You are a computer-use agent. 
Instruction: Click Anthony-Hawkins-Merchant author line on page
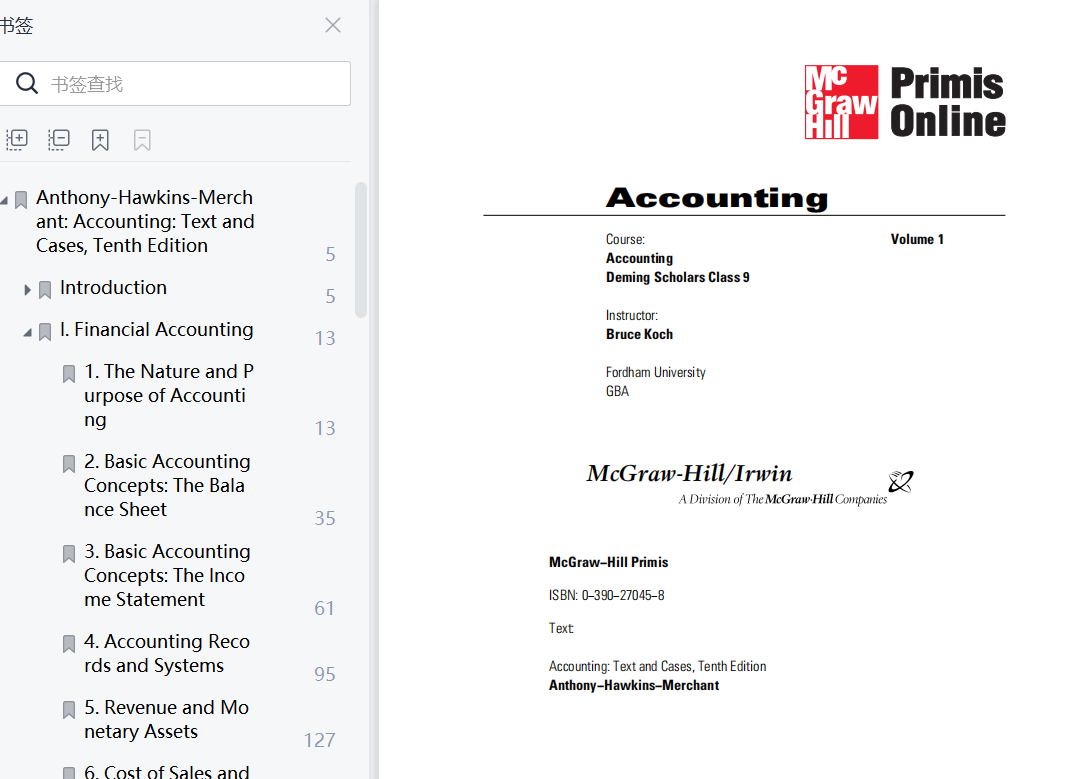point(634,685)
